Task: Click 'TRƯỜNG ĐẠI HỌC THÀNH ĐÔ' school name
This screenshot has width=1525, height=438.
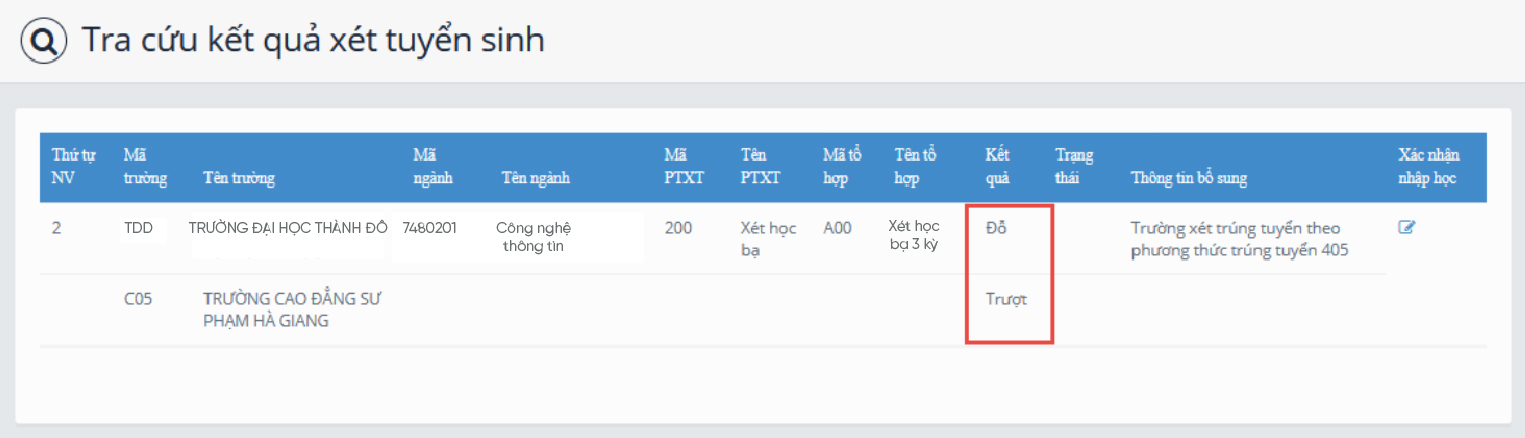Action: click(x=288, y=228)
